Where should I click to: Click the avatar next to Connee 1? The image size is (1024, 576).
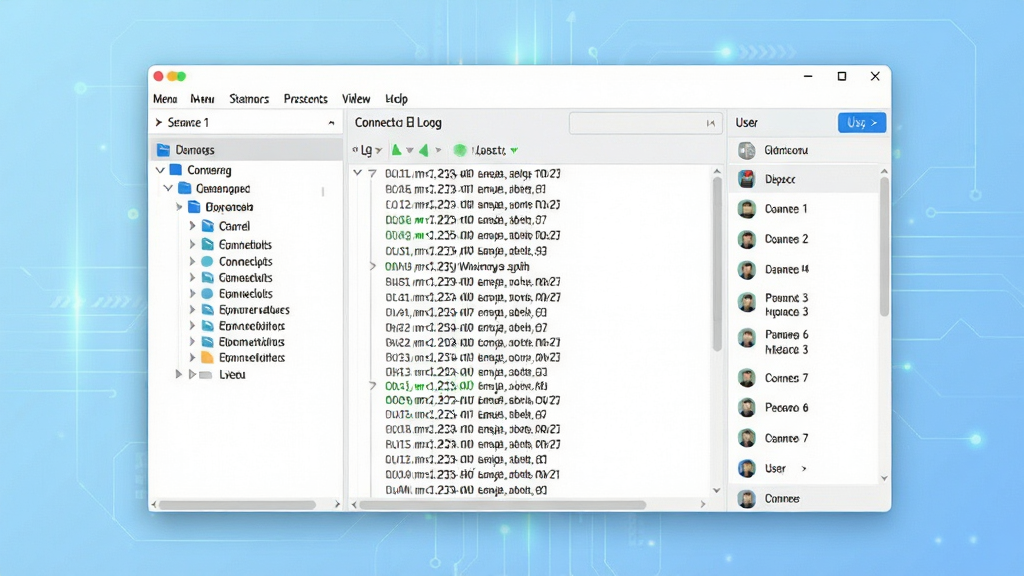coord(747,209)
